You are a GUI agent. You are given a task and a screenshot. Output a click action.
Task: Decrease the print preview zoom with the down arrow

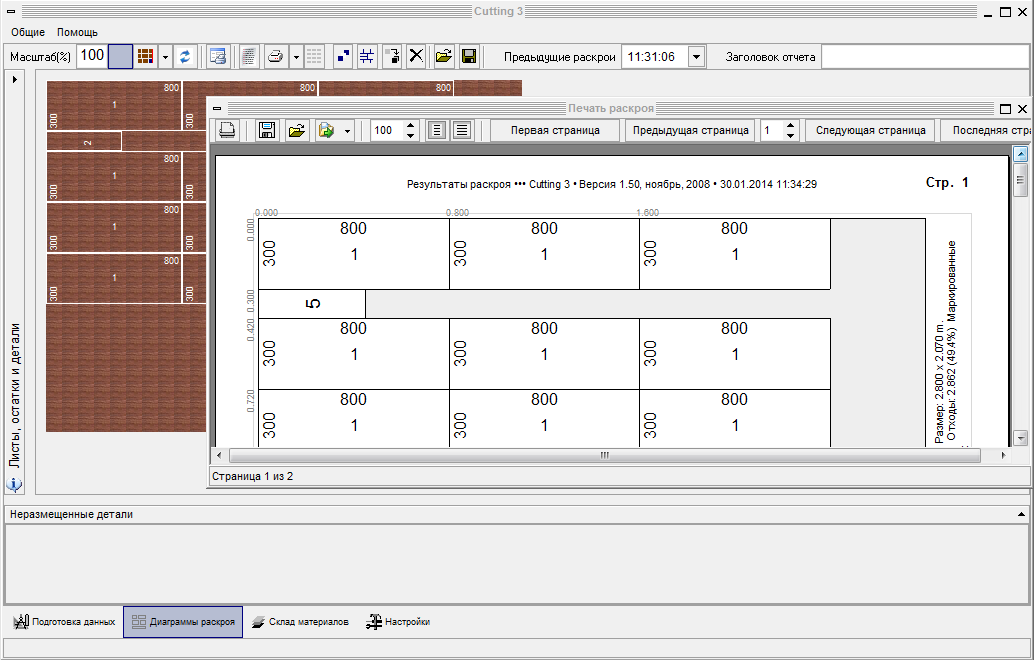click(x=410, y=136)
